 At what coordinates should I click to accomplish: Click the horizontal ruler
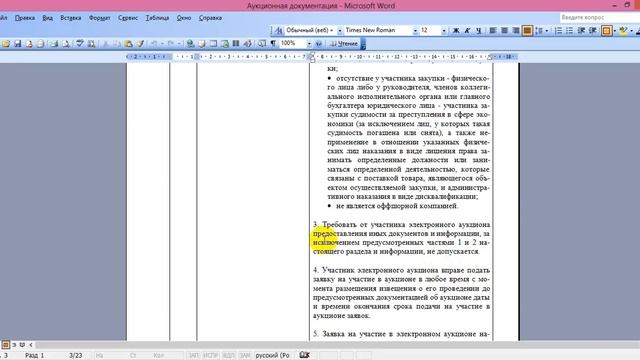coord(322,57)
